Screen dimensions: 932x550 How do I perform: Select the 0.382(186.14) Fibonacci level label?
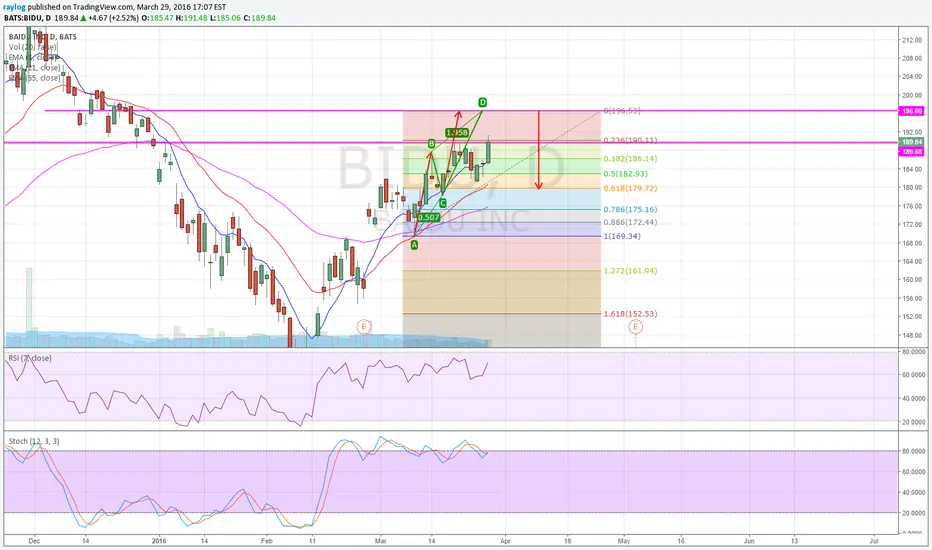coord(630,159)
